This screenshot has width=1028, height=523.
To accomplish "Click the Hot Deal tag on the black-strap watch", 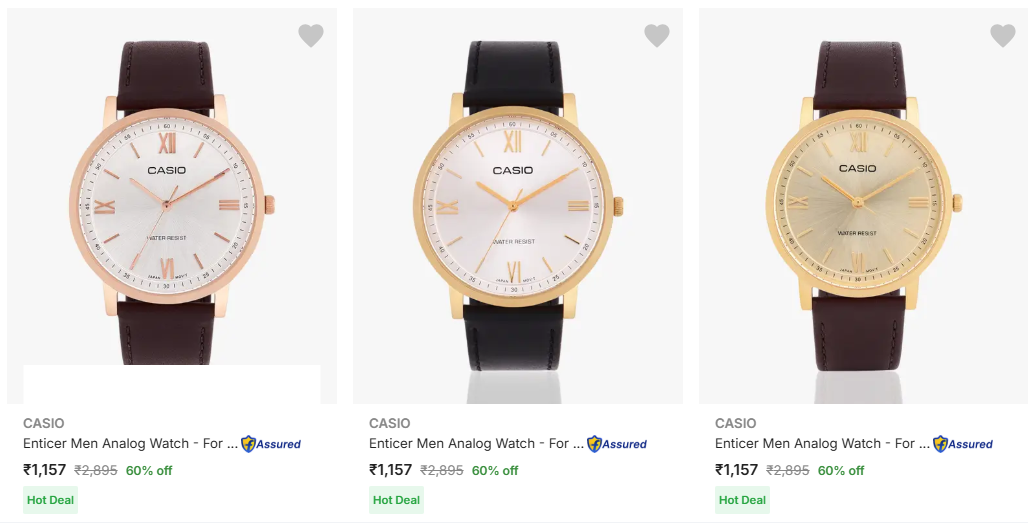I will pos(396,500).
